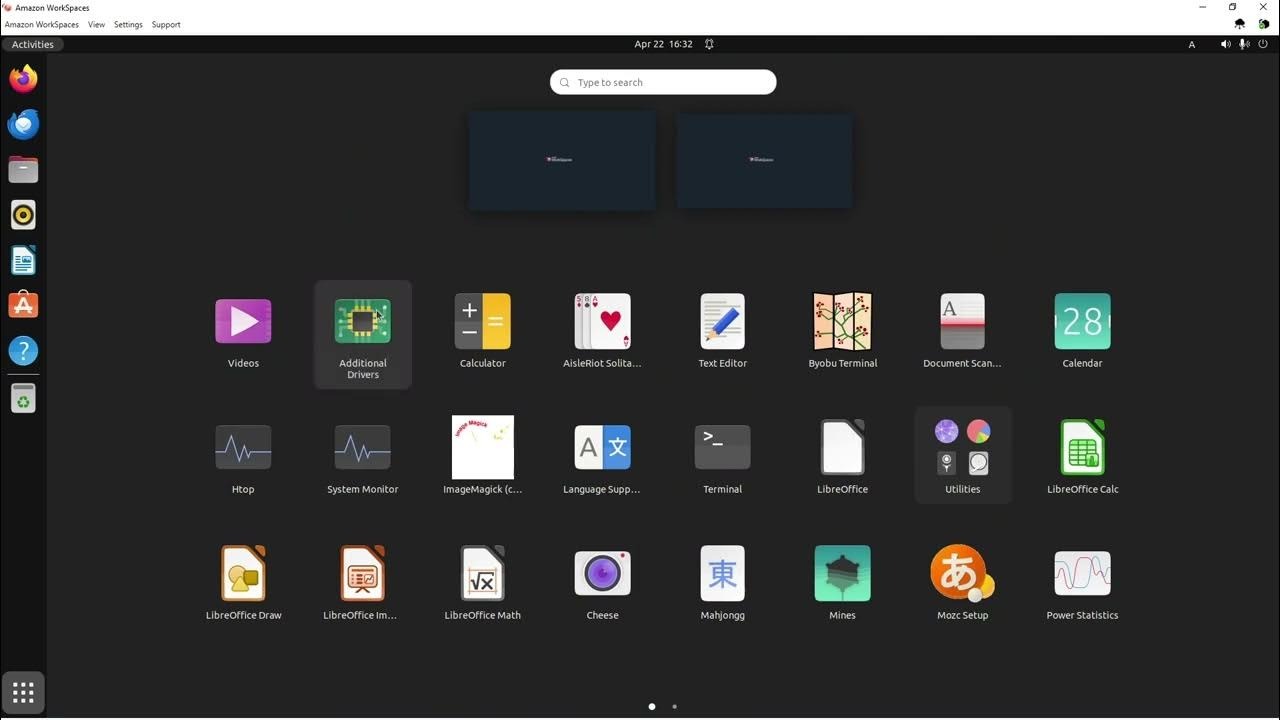
Task: Start the Mines game
Action: [x=843, y=574]
